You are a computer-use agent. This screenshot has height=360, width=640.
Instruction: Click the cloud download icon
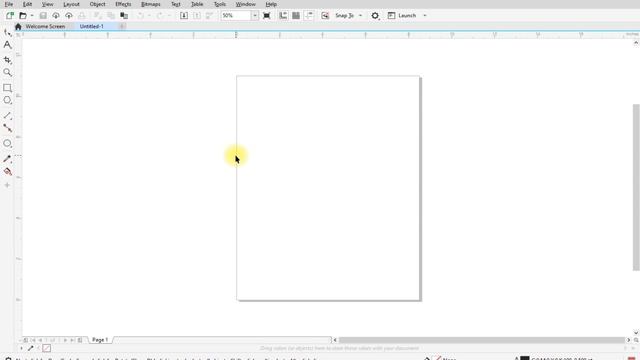pos(56,16)
